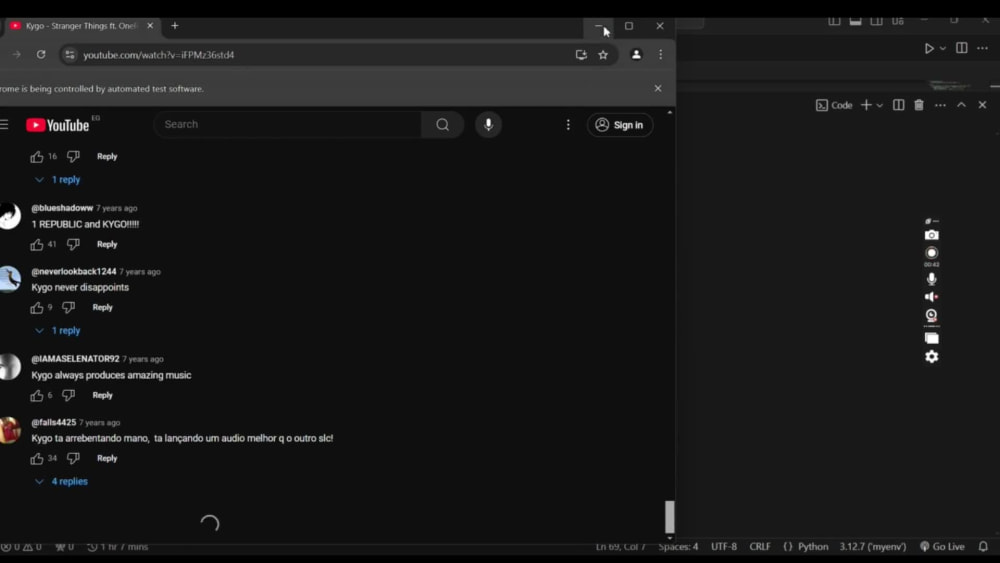Run Python file in VS Code

[x=929, y=48]
